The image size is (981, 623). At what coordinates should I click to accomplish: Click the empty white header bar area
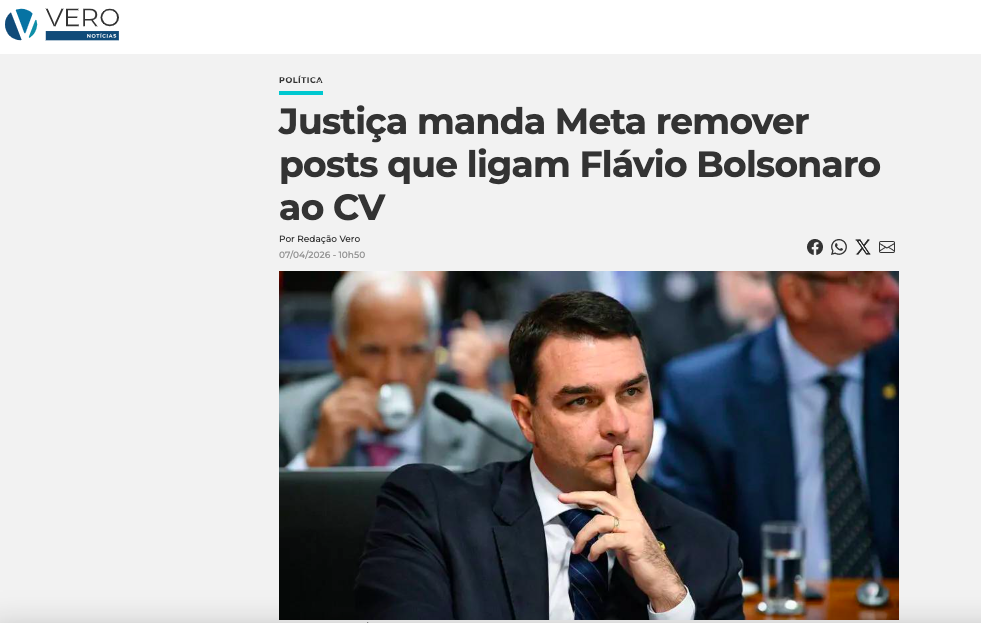pos(551,26)
